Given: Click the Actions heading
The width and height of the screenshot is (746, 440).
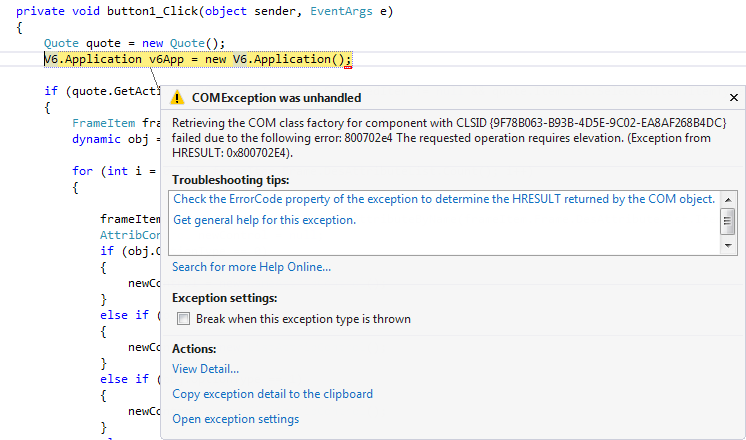Looking at the screenshot, I should point(194,349).
